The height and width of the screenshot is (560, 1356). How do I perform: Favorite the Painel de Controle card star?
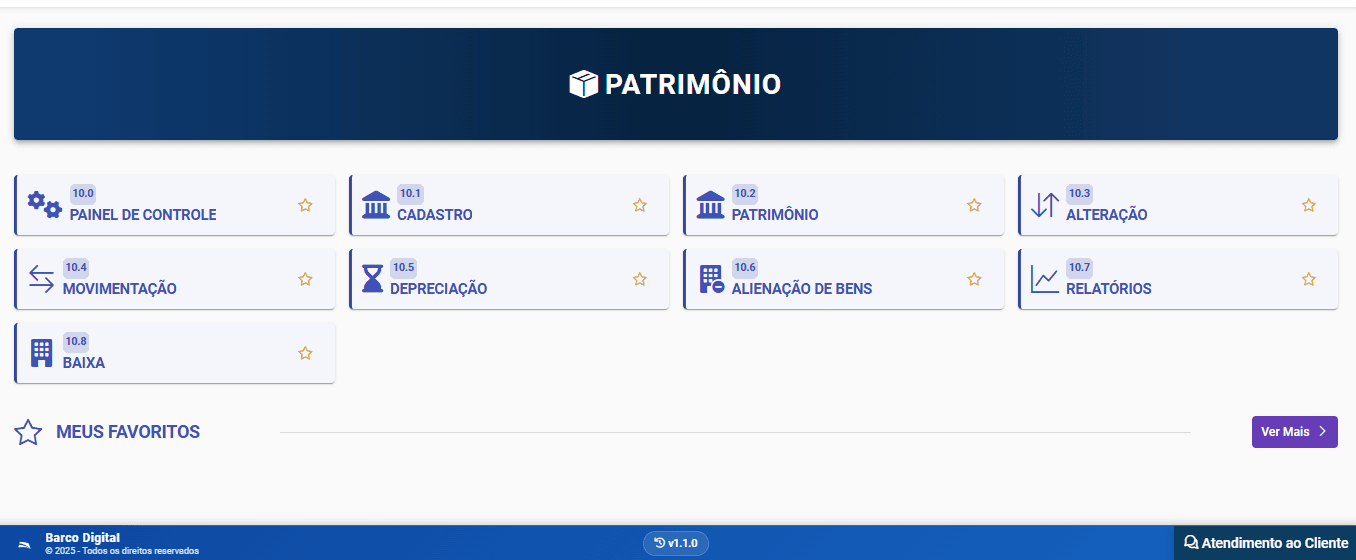tap(305, 205)
